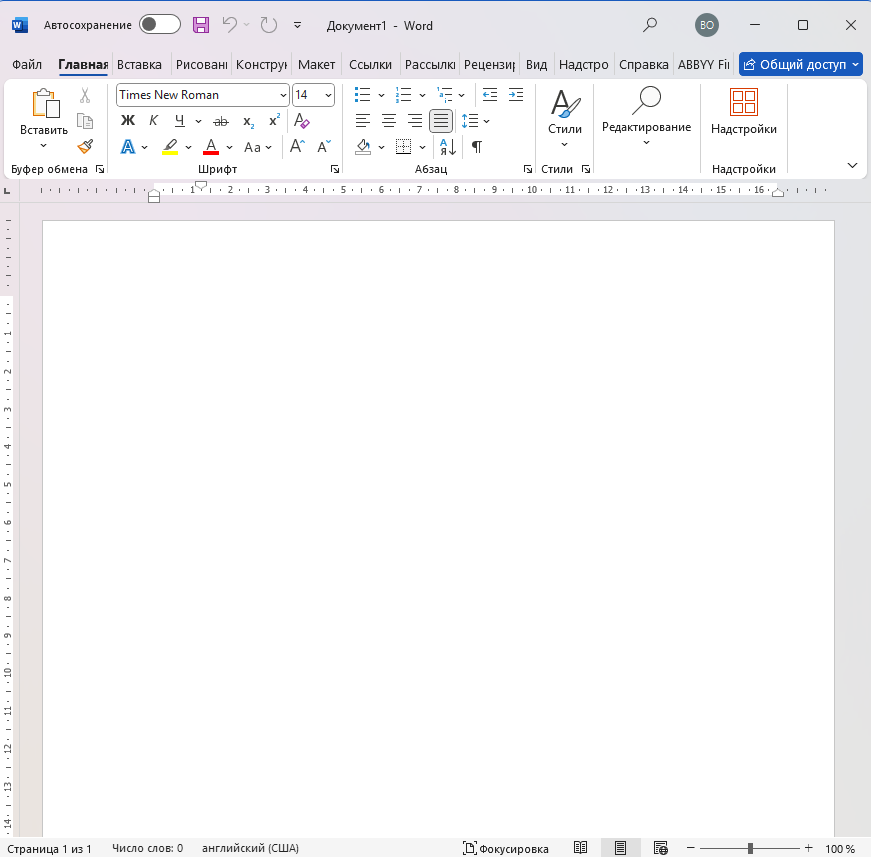Image resolution: width=871 pixels, height=857 pixels.
Task: Center-align the paragraph text
Action: click(x=389, y=121)
